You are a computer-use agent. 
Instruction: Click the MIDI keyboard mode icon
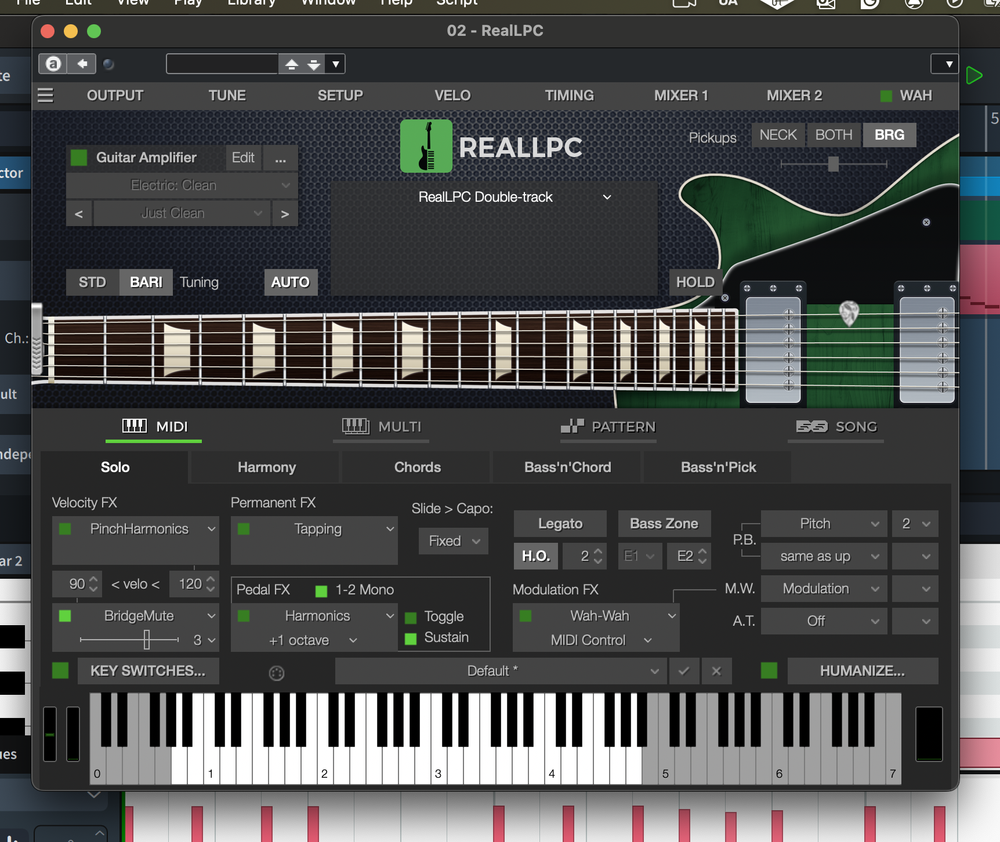[x=134, y=426]
